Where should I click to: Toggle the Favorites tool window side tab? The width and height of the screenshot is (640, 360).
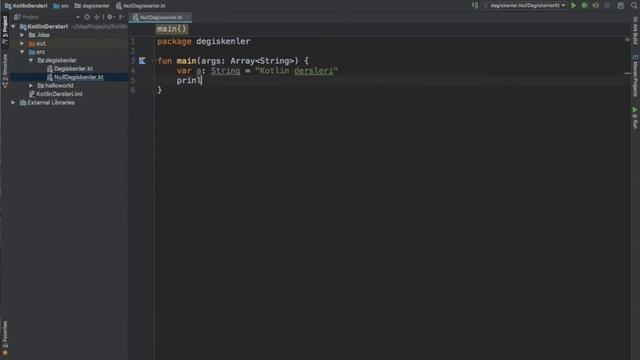pyautogui.click(x=5, y=338)
